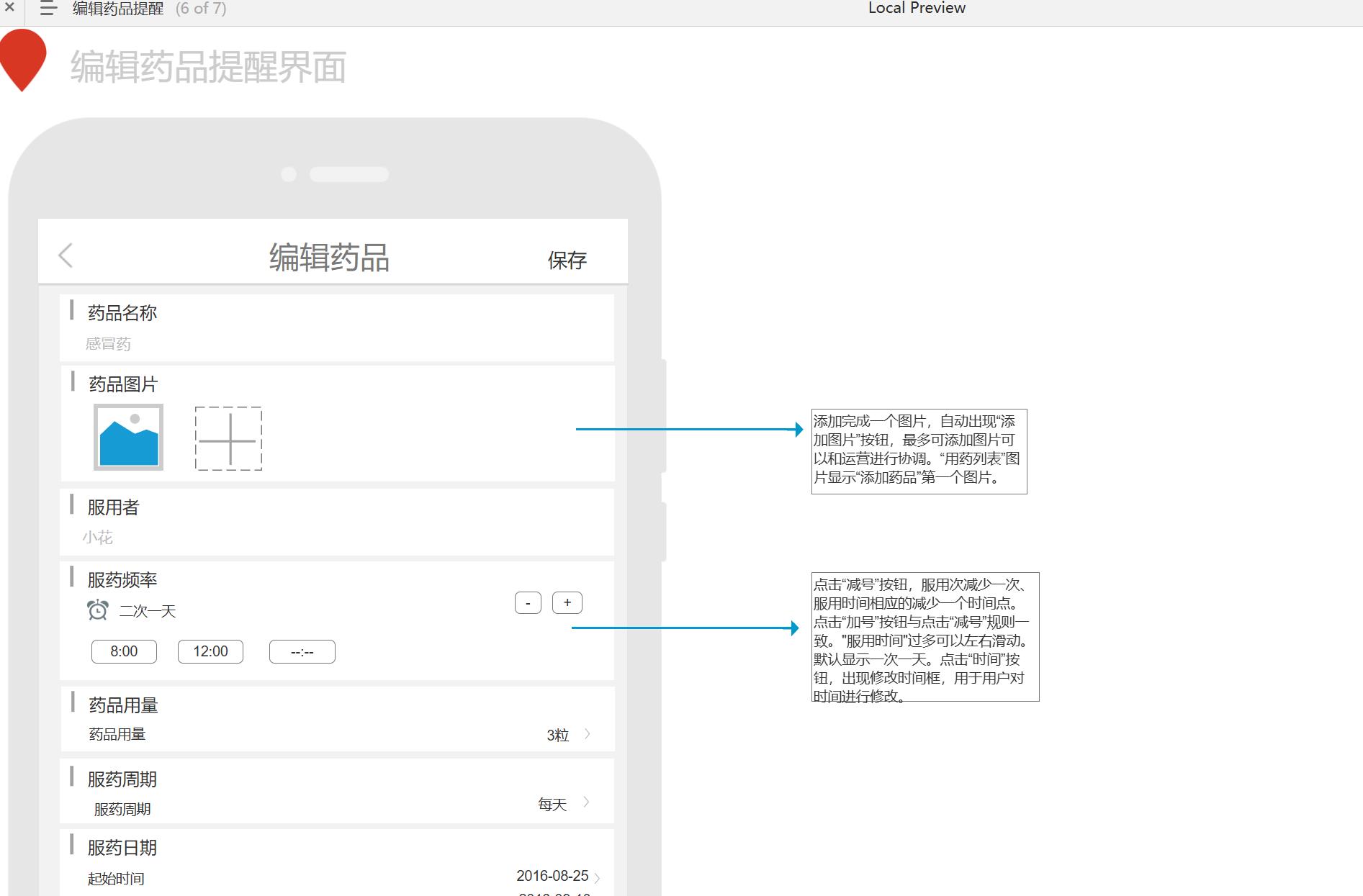Close the preview with the X icon
1363x896 pixels.
9,7
